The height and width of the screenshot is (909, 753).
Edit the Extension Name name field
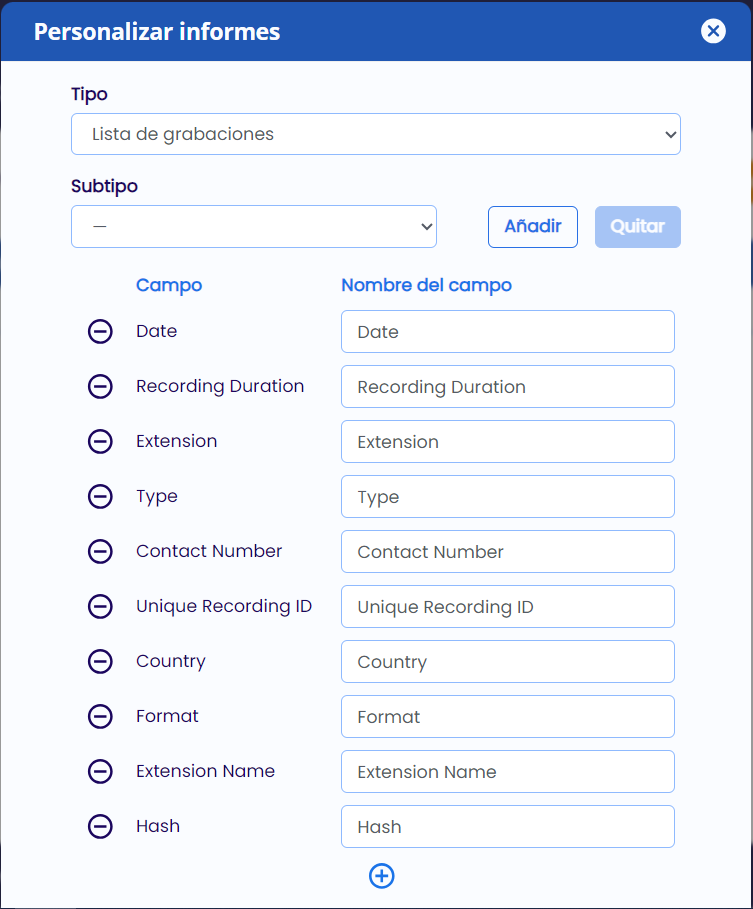[x=508, y=772]
